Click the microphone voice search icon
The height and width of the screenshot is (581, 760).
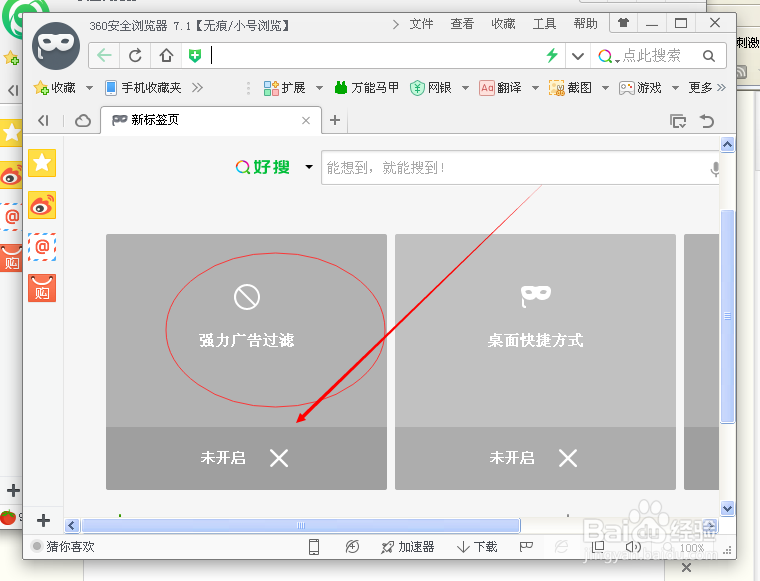(714, 169)
